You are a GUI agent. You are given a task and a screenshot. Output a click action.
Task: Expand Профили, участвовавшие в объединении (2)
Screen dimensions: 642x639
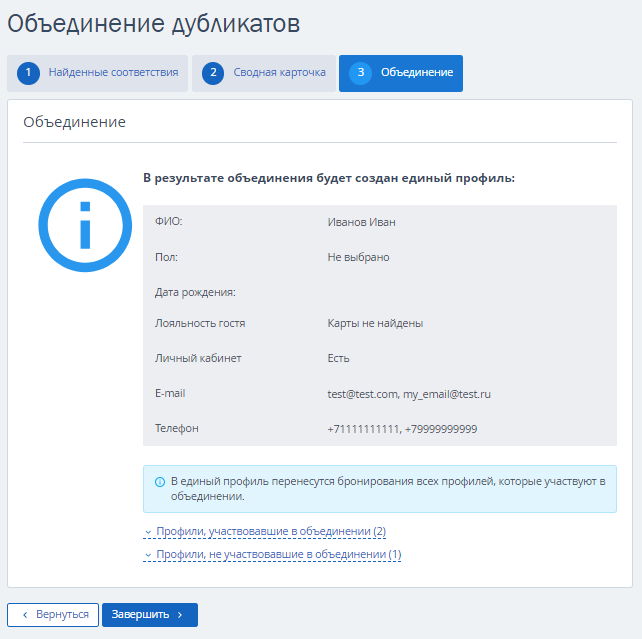pyautogui.click(x=264, y=531)
